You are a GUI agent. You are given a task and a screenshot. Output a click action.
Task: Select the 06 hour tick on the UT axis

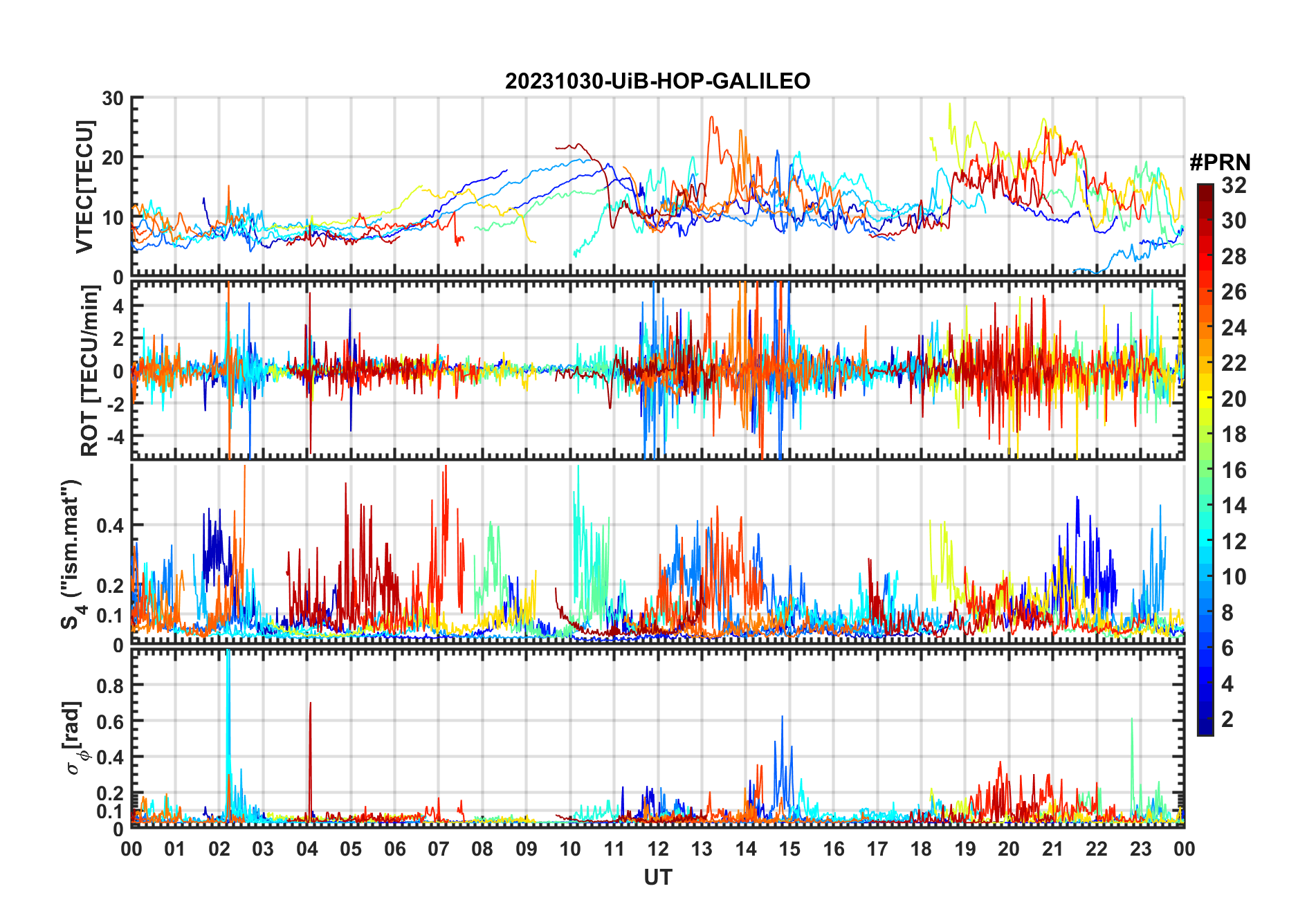click(x=394, y=849)
